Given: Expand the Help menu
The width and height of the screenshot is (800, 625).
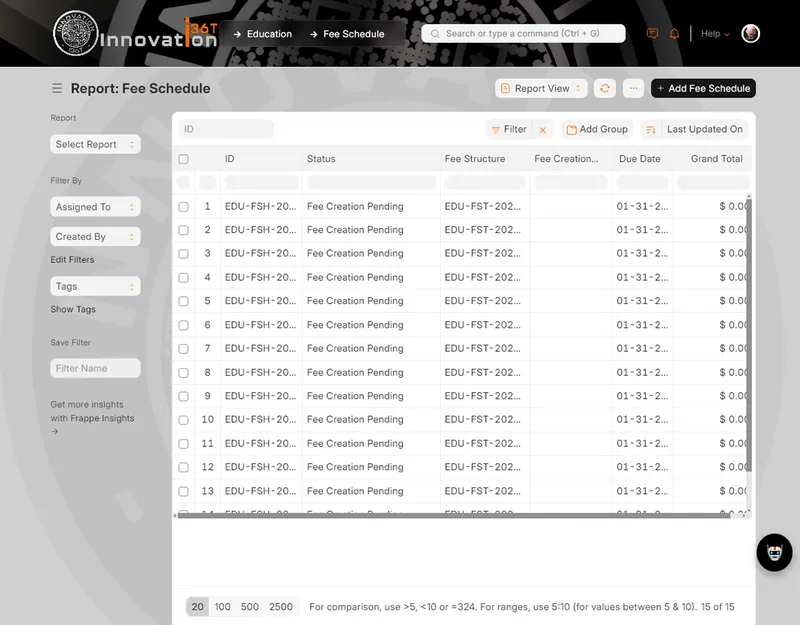Looking at the screenshot, I should tap(715, 34).
